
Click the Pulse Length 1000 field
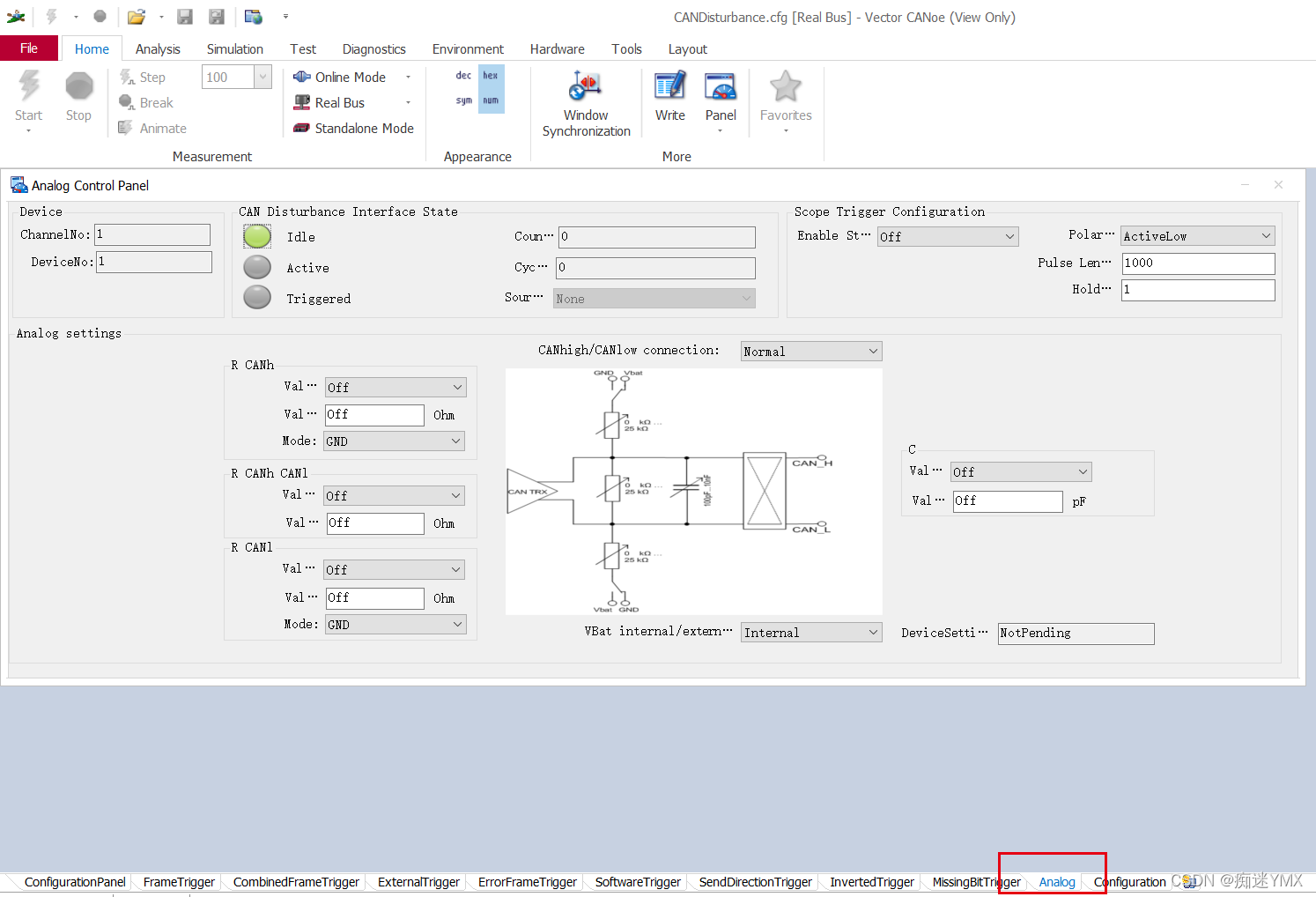point(1198,263)
